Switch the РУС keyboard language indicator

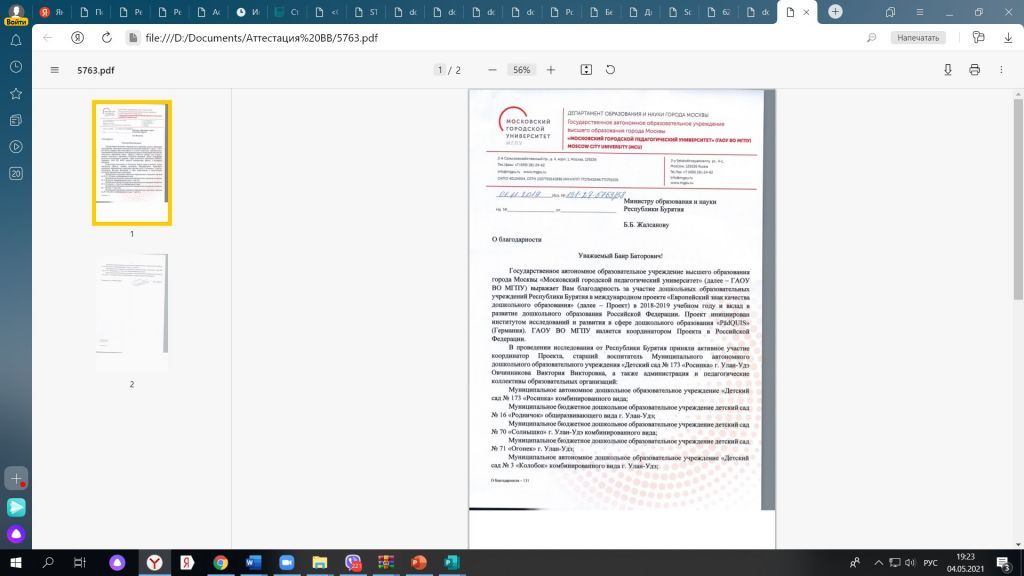point(930,562)
